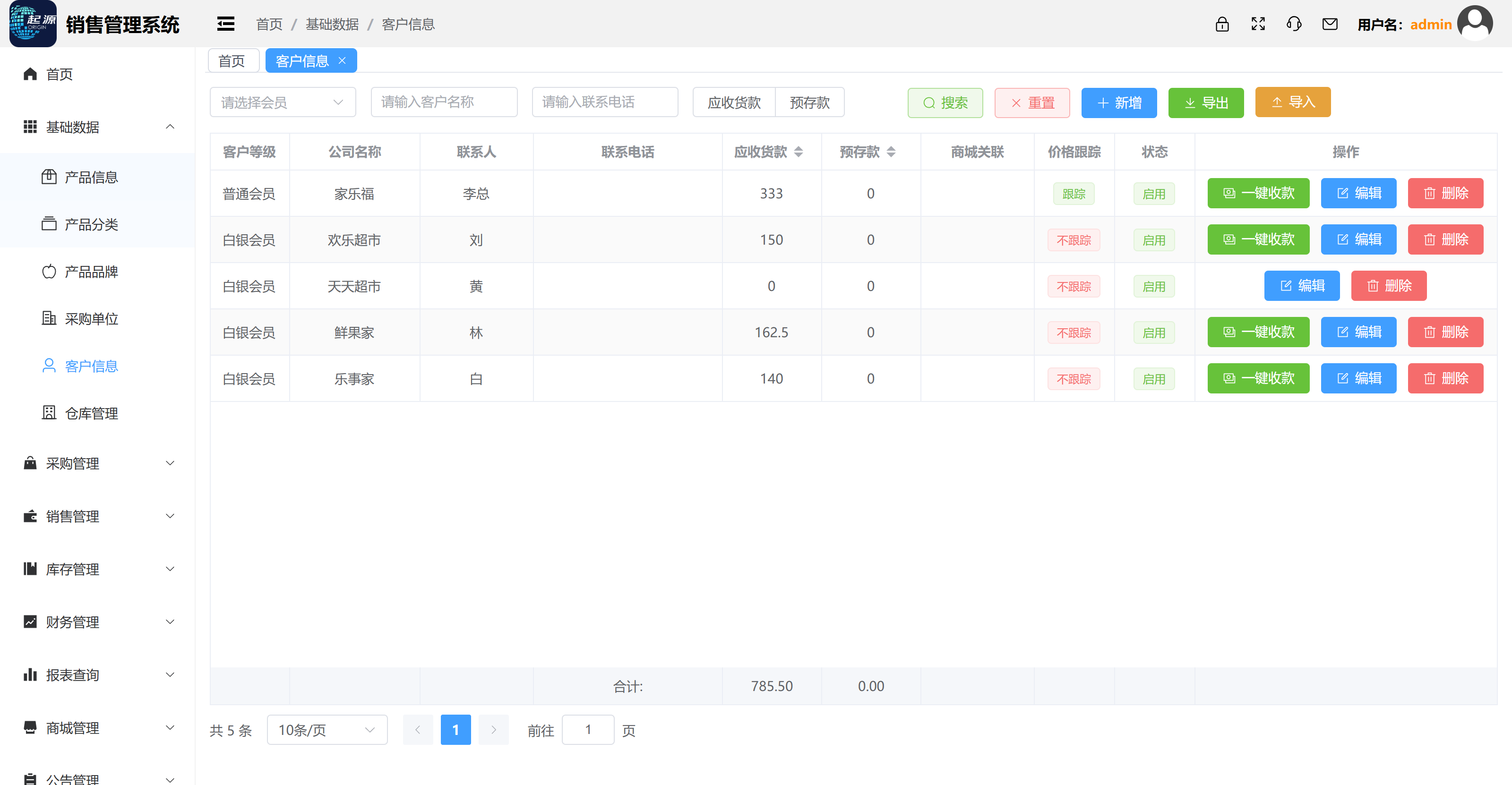Close the 客户信息 tab with X
This screenshot has width=1512, height=785.
tap(342, 60)
